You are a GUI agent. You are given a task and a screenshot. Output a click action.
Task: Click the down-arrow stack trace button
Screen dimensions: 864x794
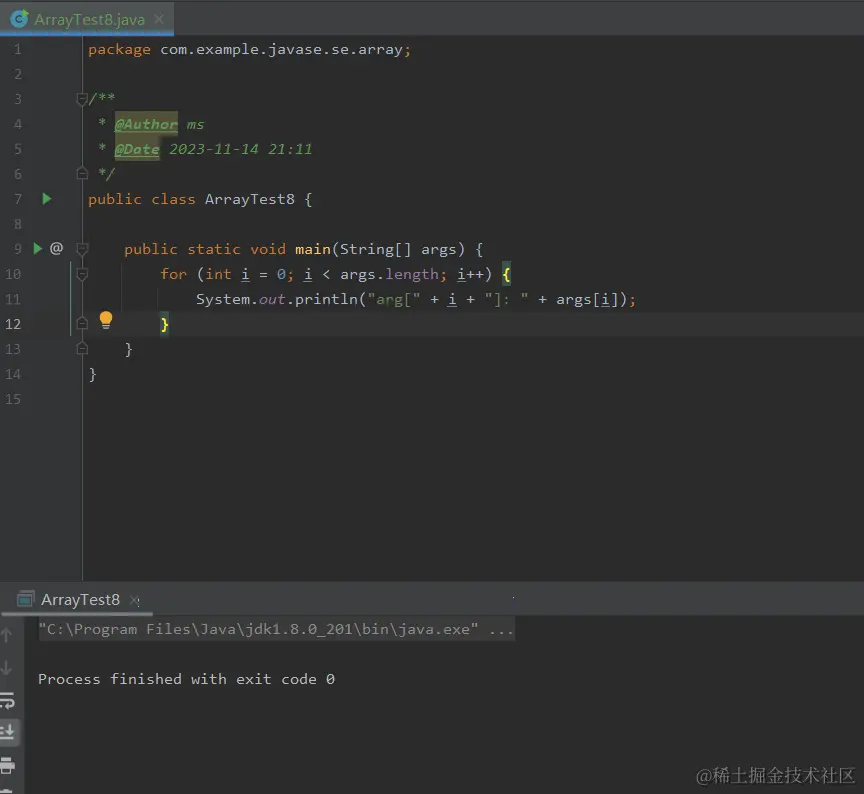click(x=7, y=668)
